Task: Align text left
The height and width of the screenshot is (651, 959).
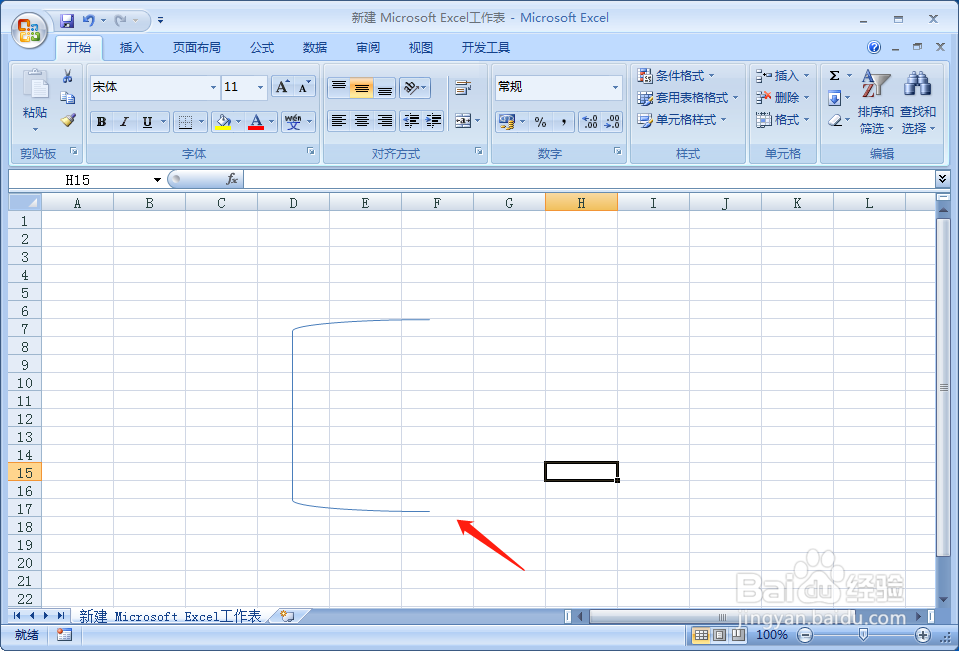Action: (x=338, y=121)
